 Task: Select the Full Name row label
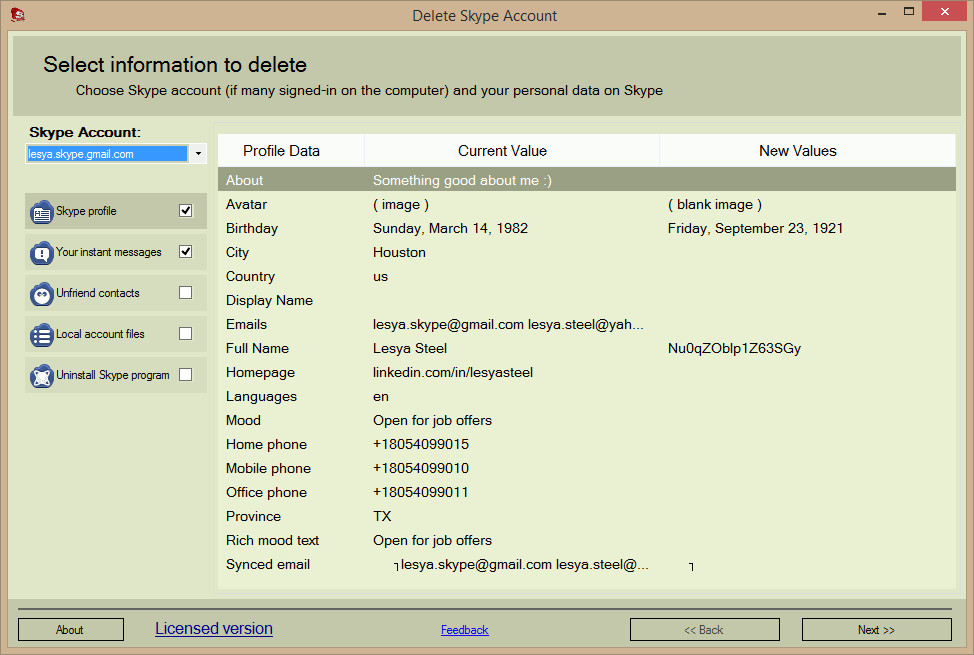click(257, 349)
